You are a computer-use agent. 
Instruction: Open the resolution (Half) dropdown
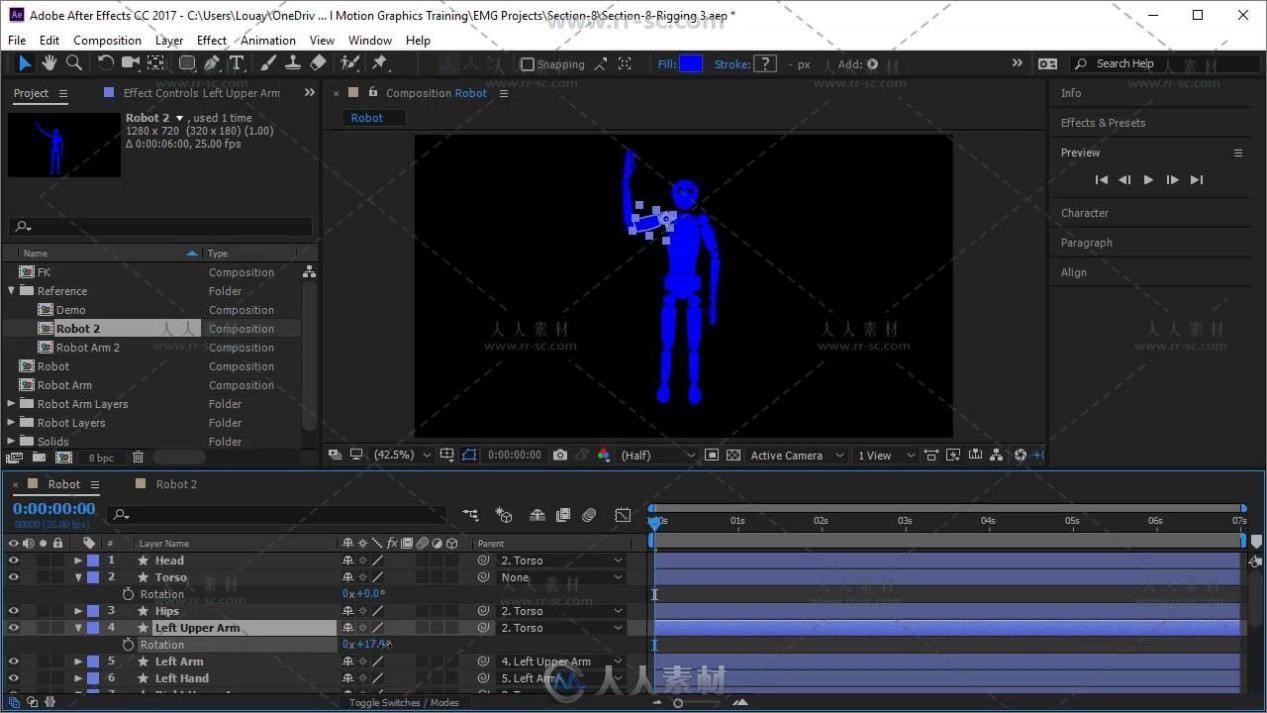[x=657, y=455]
